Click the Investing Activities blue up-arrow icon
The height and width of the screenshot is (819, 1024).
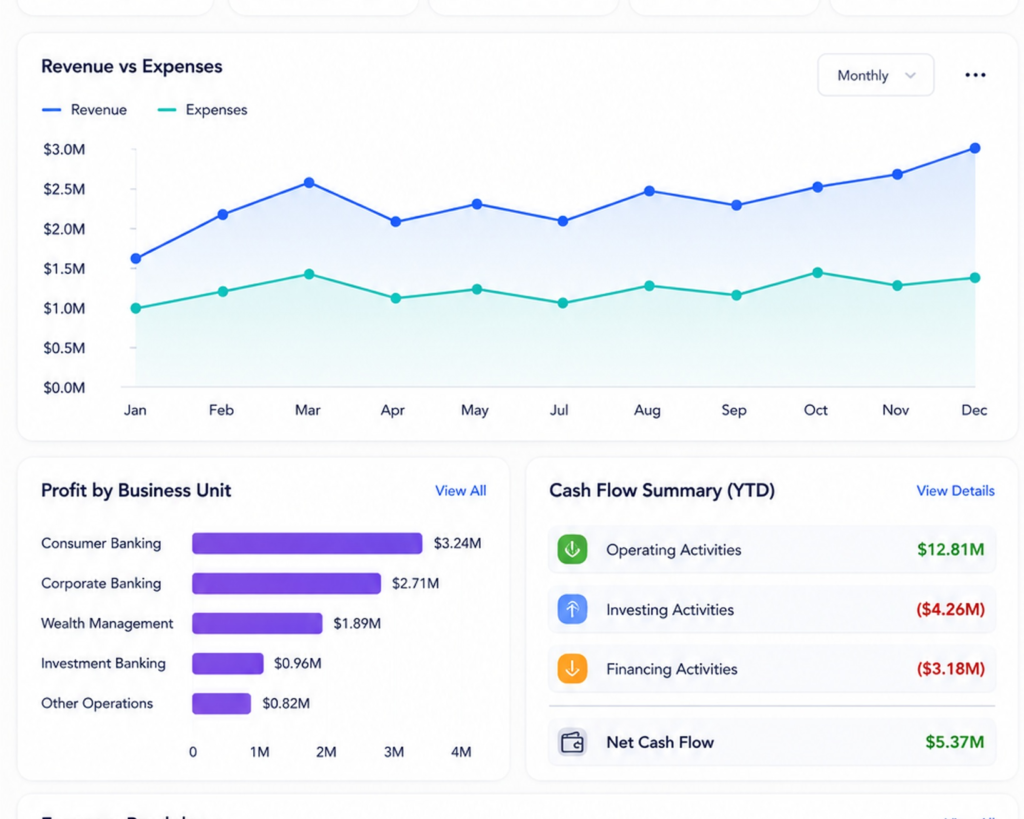coord(572,609)
